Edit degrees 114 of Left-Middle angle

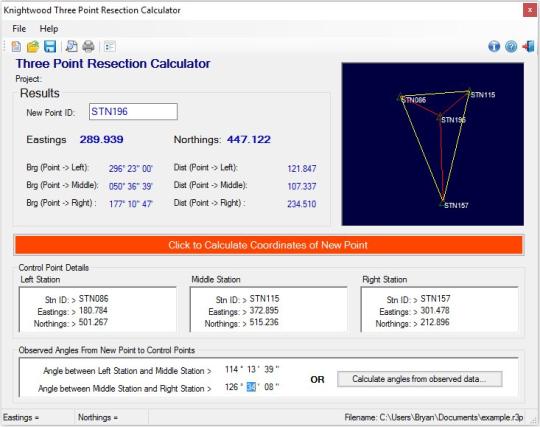tap(232, 369)
